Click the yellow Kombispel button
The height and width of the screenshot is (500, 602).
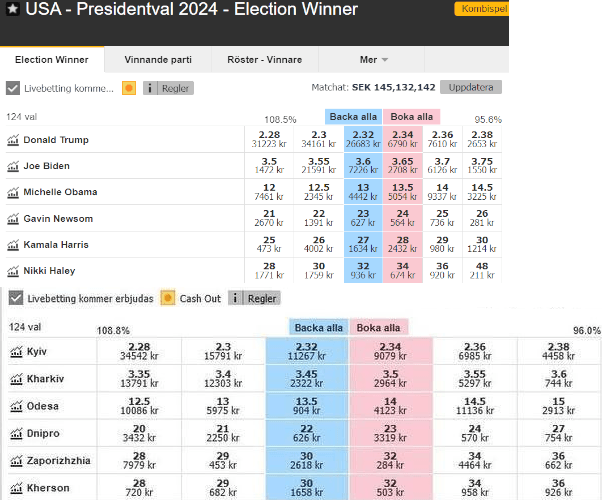482,9
